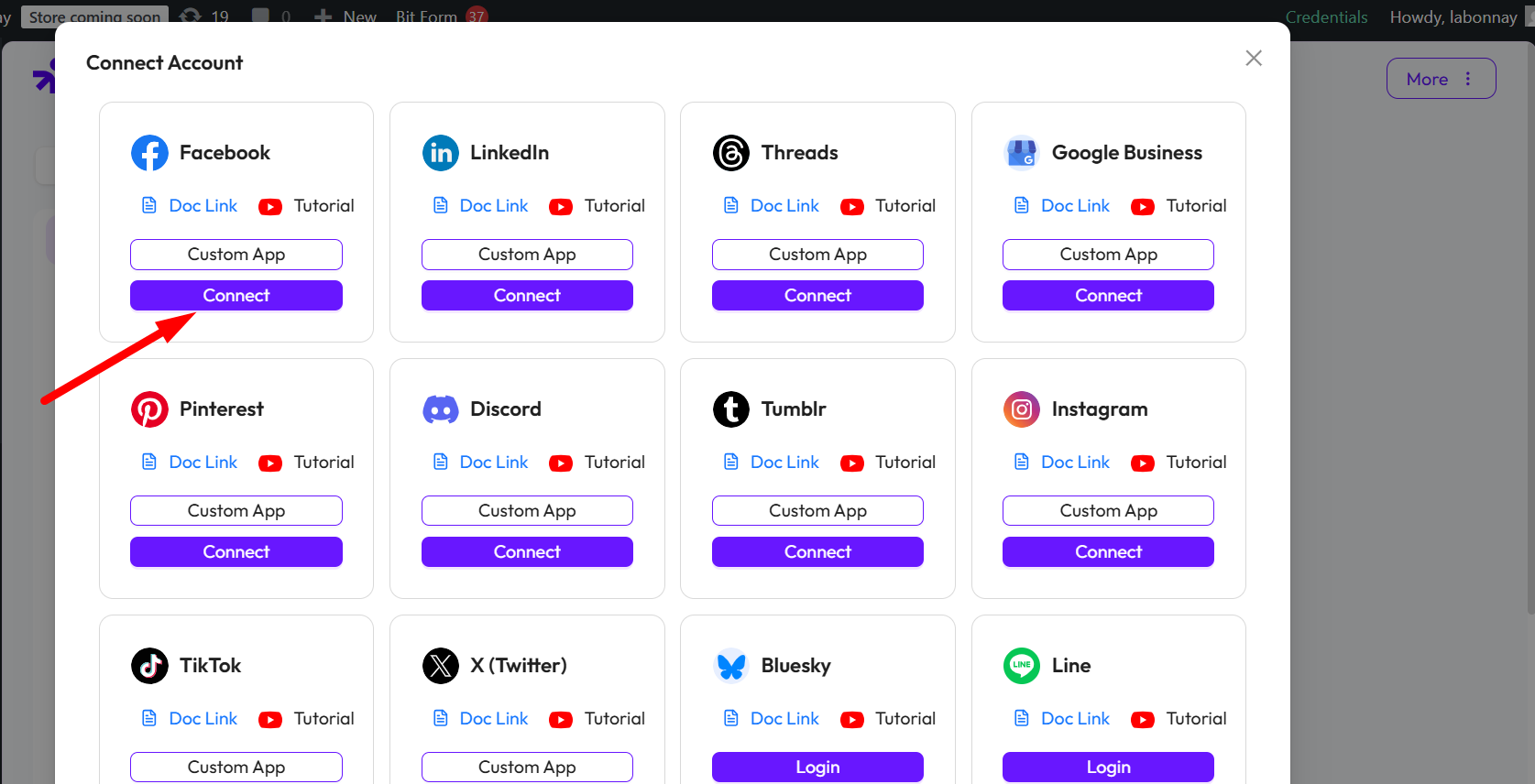Choose Custom App for Discord
This screenshot has height=784, width=1535.
tap(527, 511)
